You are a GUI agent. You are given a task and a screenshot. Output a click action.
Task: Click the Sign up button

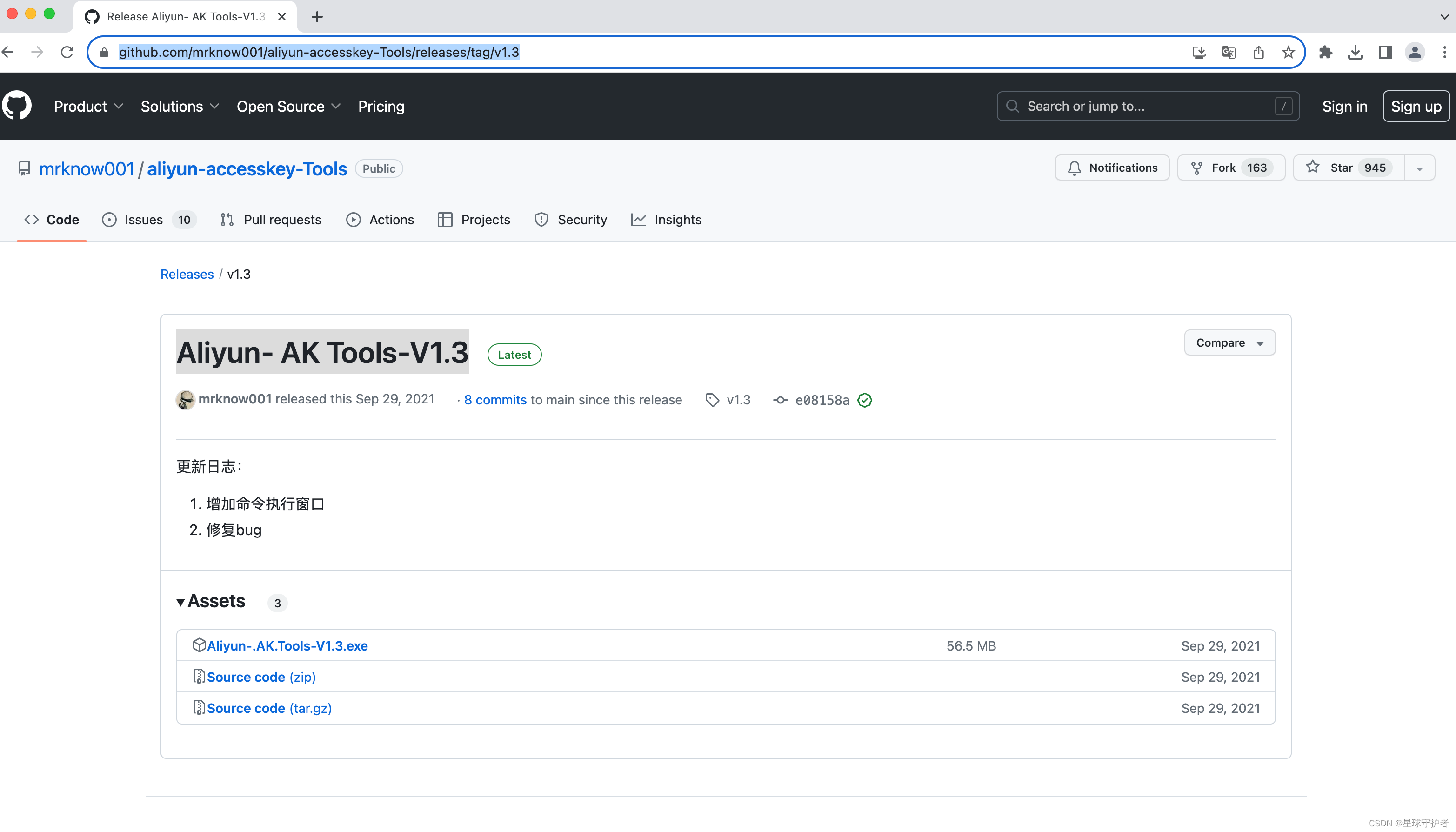[1416, 106]
